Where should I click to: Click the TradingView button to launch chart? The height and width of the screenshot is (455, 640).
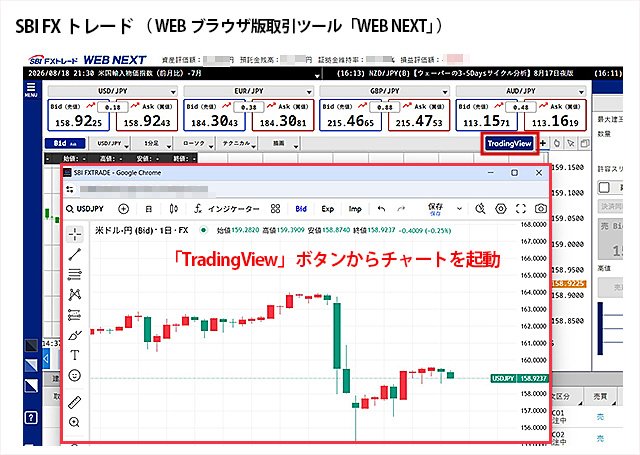point(509,143)
